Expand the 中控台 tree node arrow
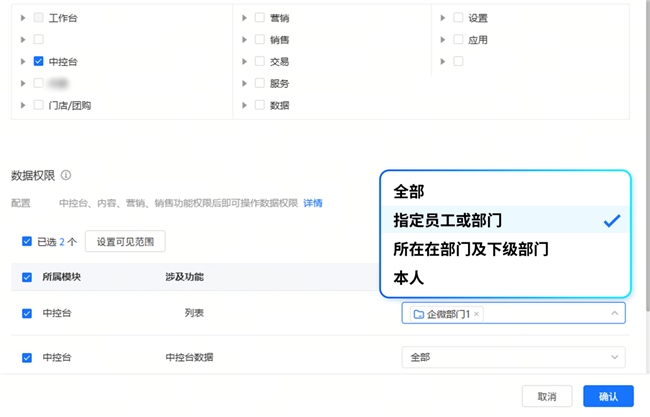This screenshot has height=417, width=650. coord(23,62)
